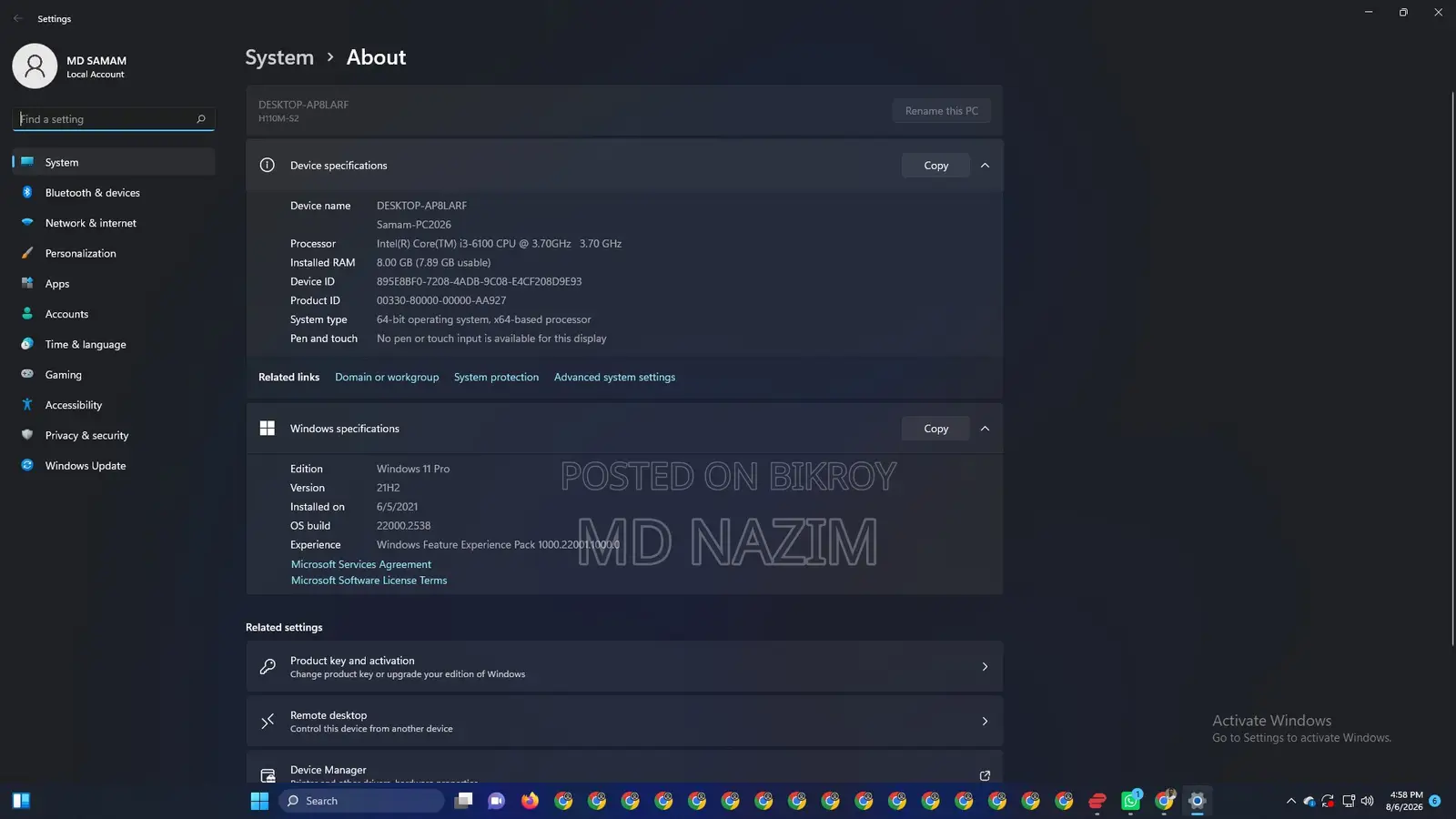Launch Firefox from the taskbar
This screenshot has height=819, width=1456.
530,801
